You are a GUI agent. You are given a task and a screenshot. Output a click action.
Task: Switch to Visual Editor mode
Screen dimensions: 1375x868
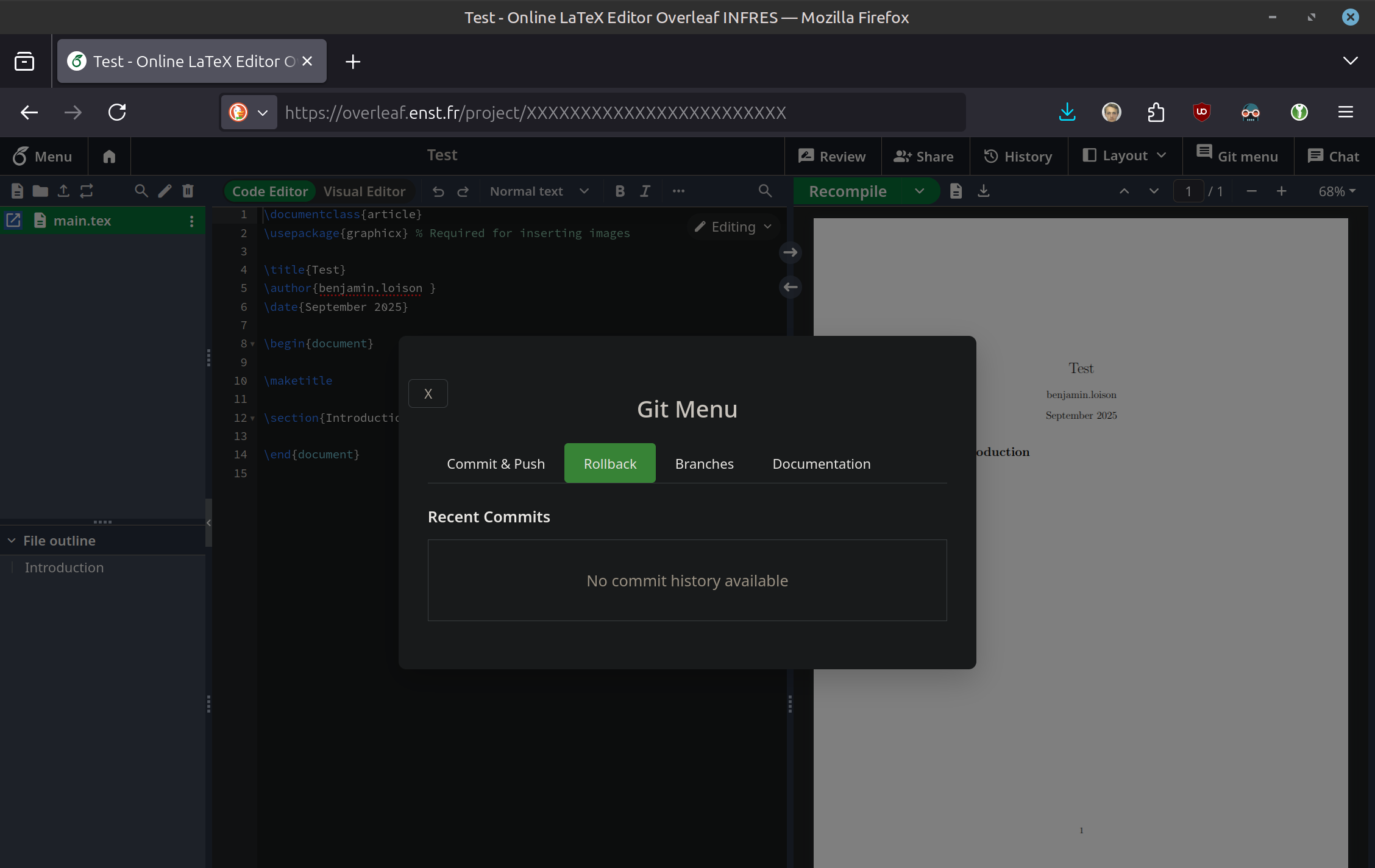coord(364,191)
